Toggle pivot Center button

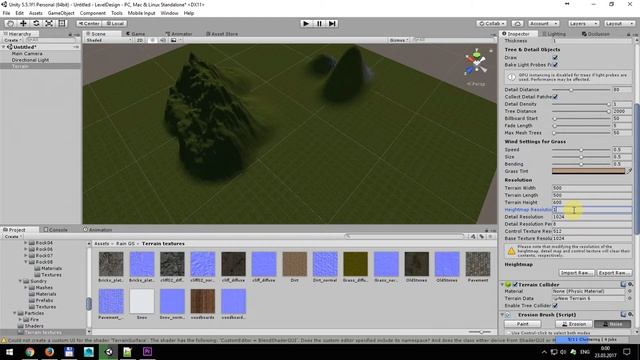tap(89, 23)
